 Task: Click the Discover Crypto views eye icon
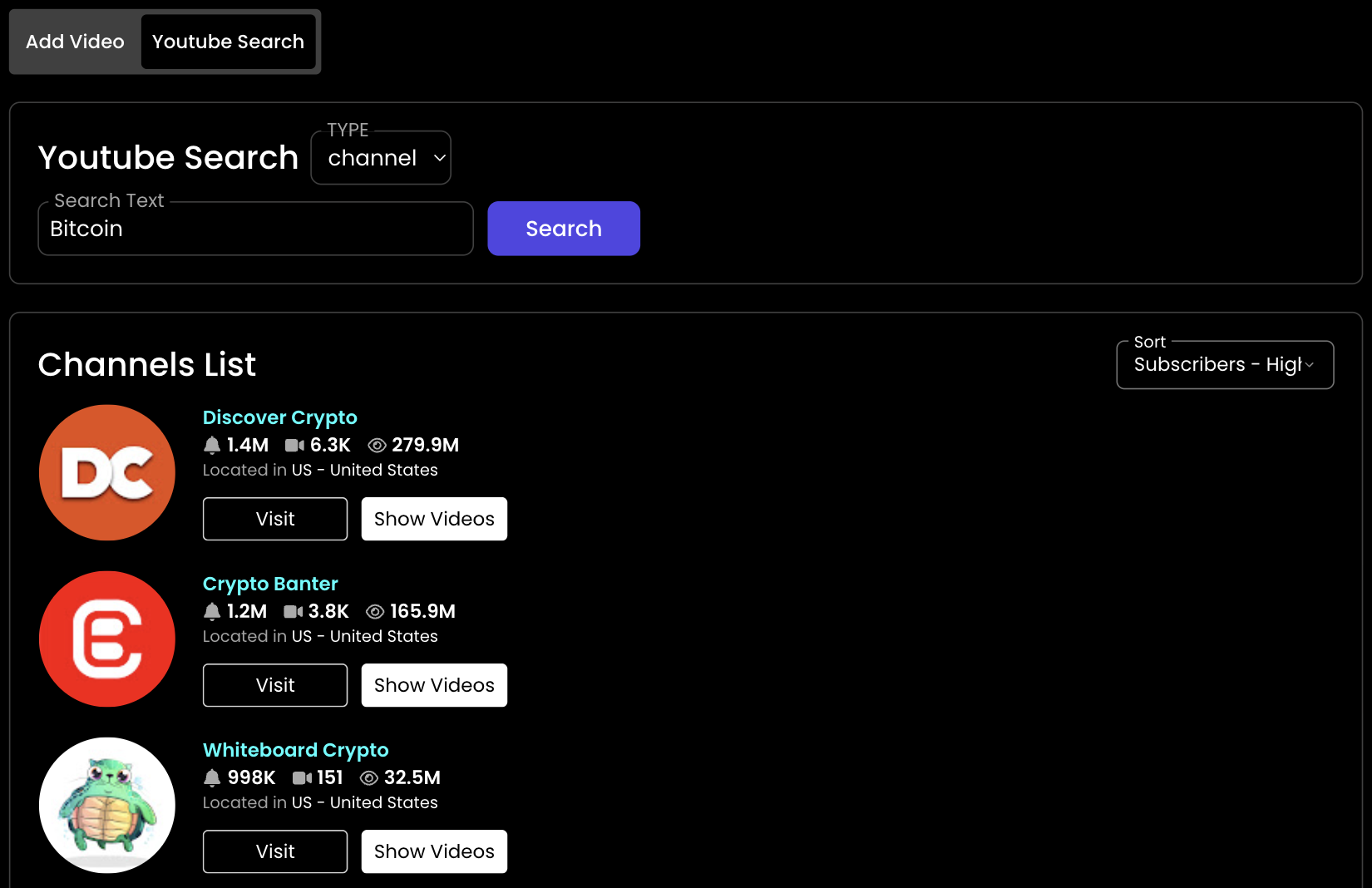[377, 446]
